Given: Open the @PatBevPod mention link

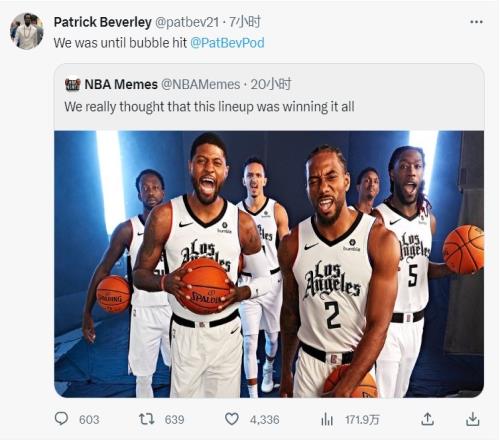Looking at the screenshot, I should [x=227, y=43].
